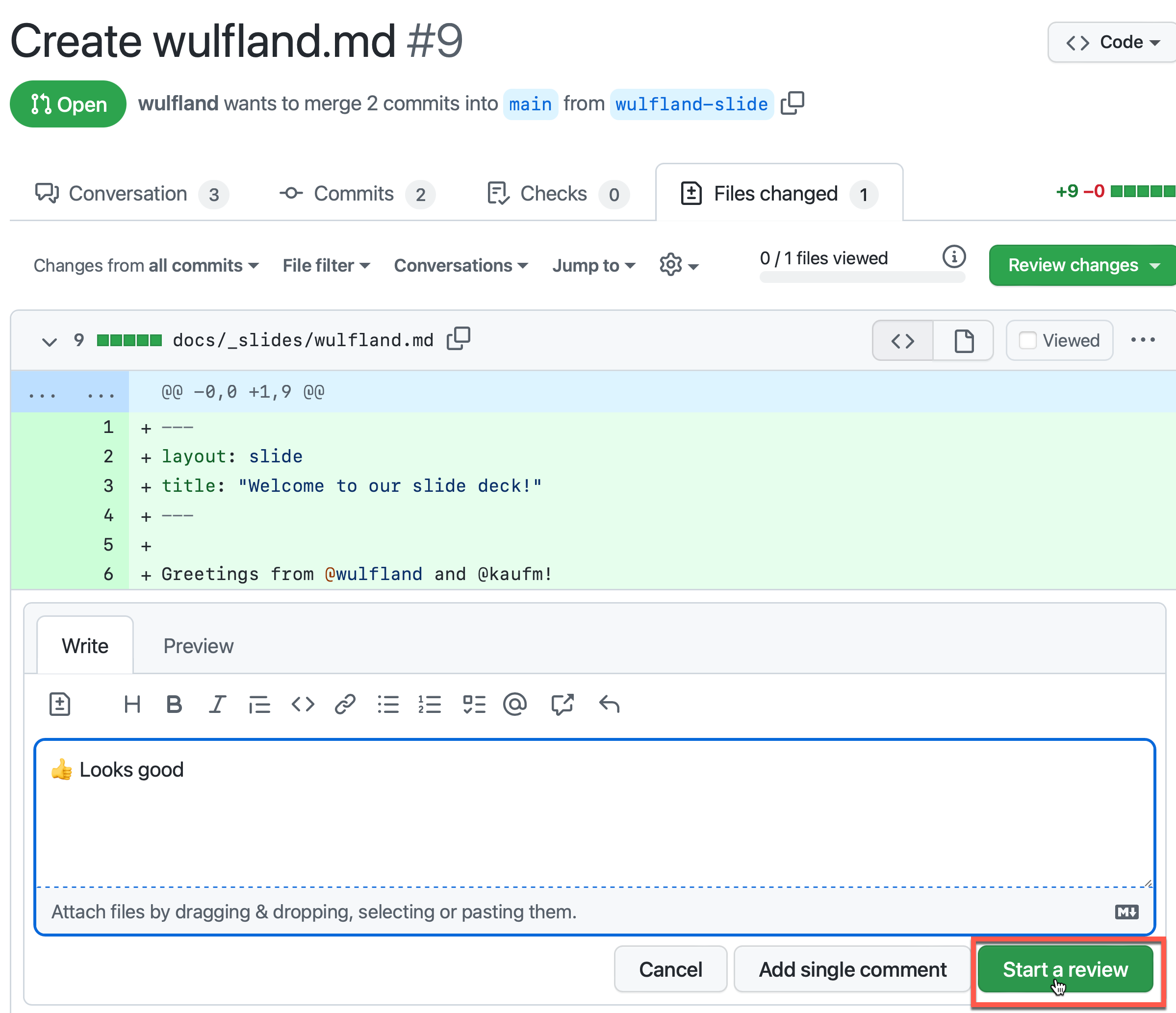
Task: Collapse the wulfland.md file diff
Action: pyautogui.click(x=50, y=341)
